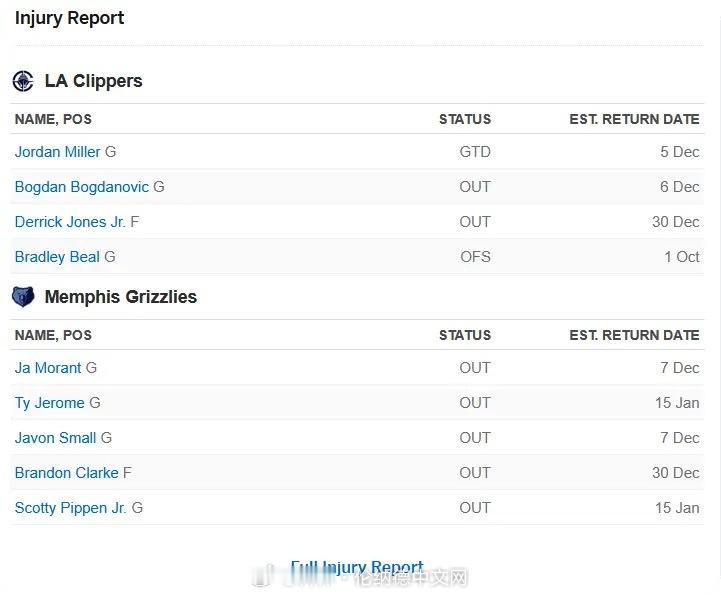The image size is (721, 595).
Task: Click Jordan Miller's GTD status
Action: click(475, 152)
